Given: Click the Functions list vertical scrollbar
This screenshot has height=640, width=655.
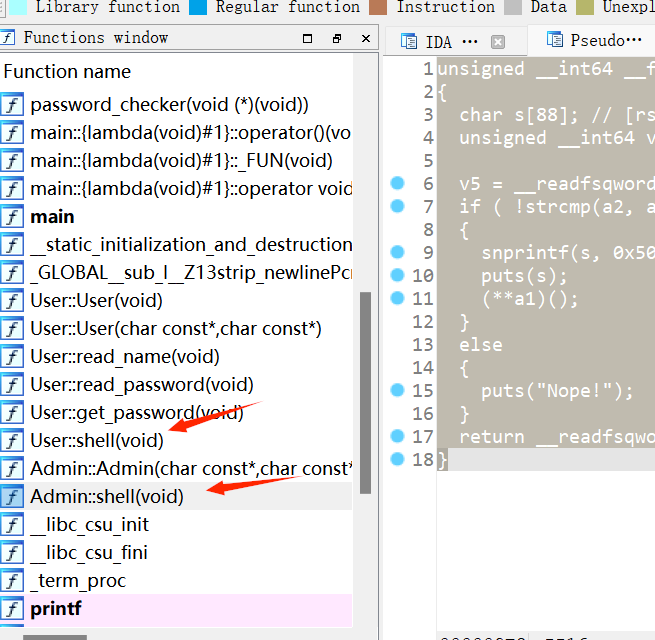Looking at the screenshot, I should coord(365,390).
